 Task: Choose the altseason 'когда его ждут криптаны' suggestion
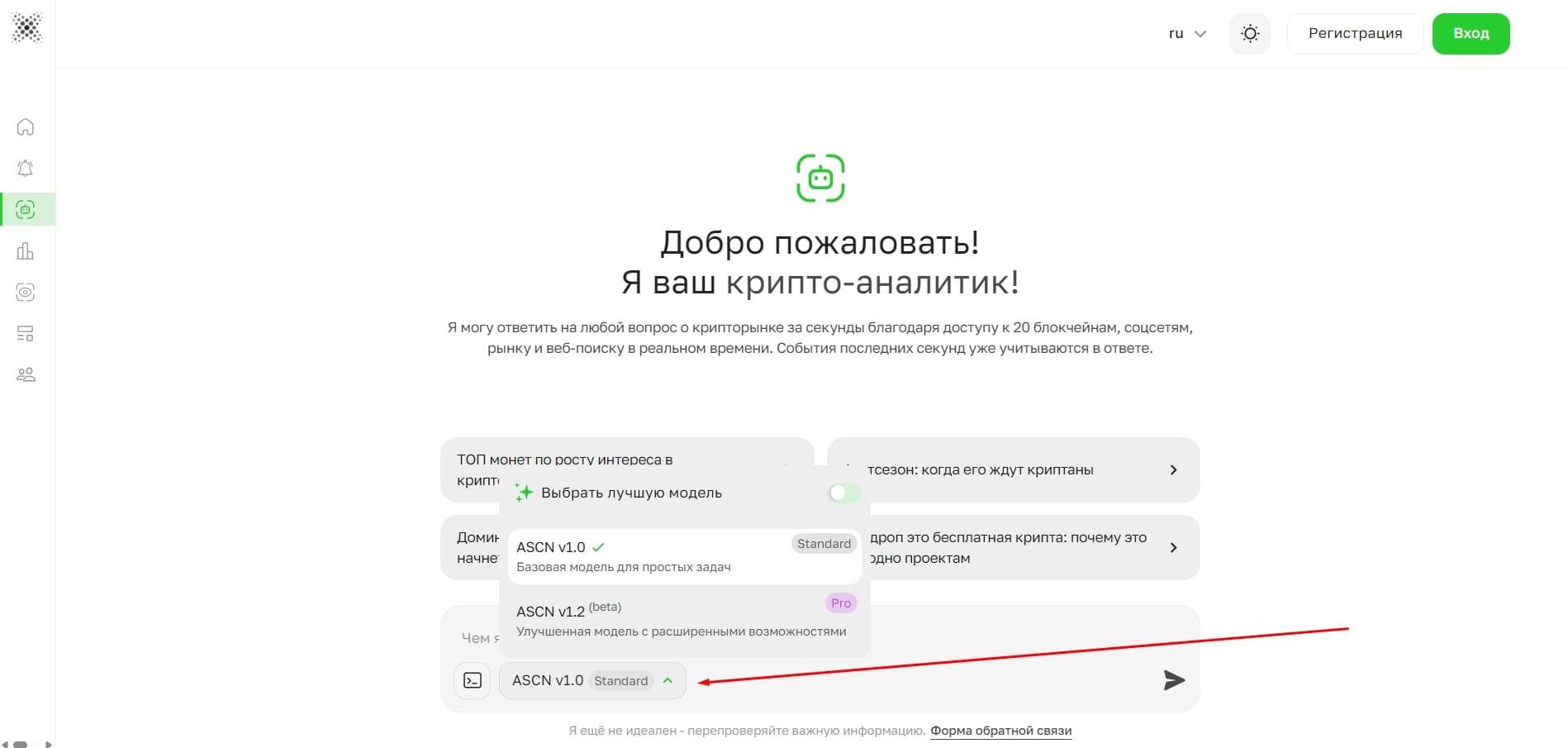1013,469
